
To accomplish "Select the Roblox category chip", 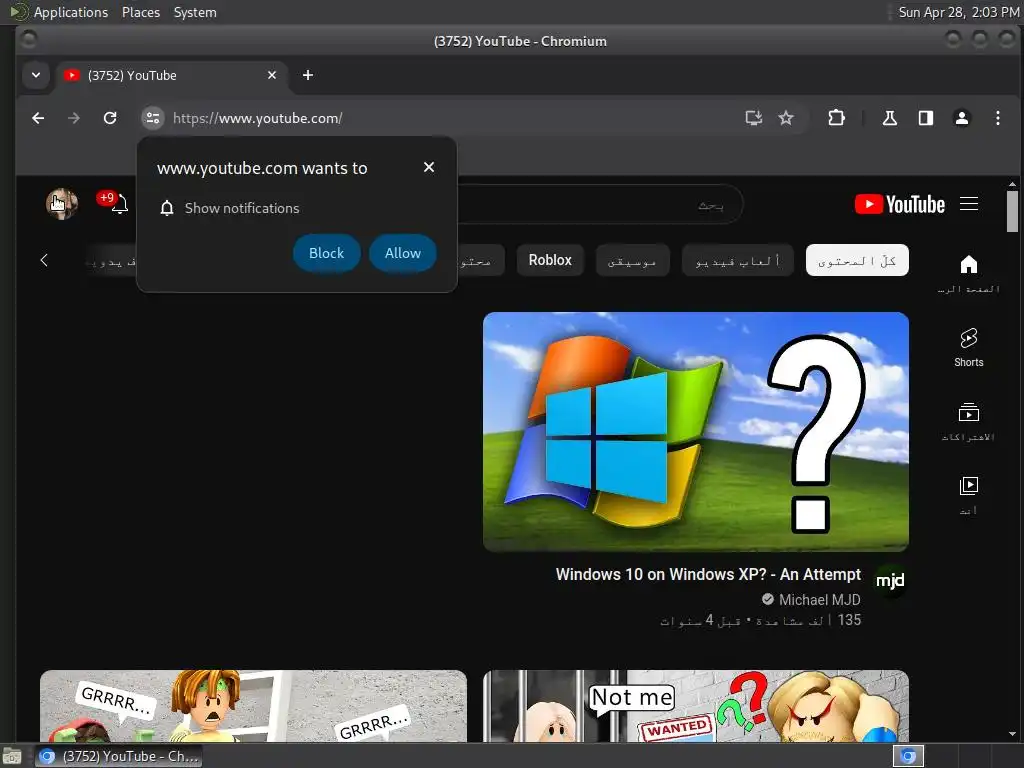I will tap(550, 260).
